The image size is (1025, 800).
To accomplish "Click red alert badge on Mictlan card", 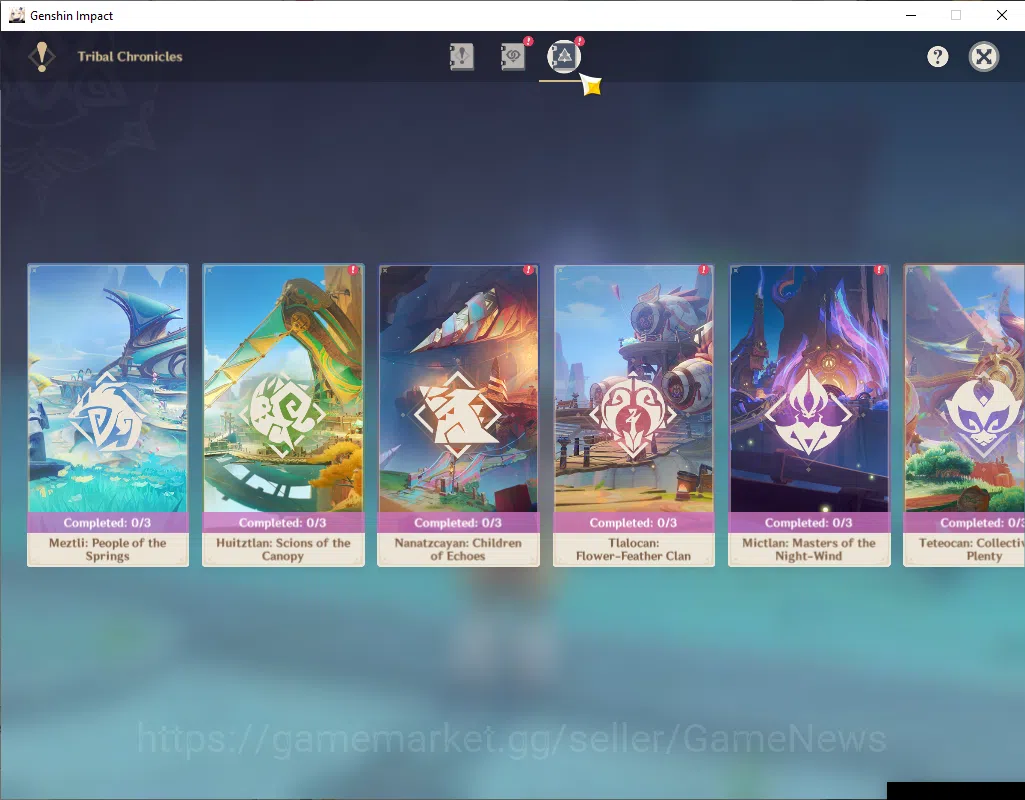I will coord(879,269).
